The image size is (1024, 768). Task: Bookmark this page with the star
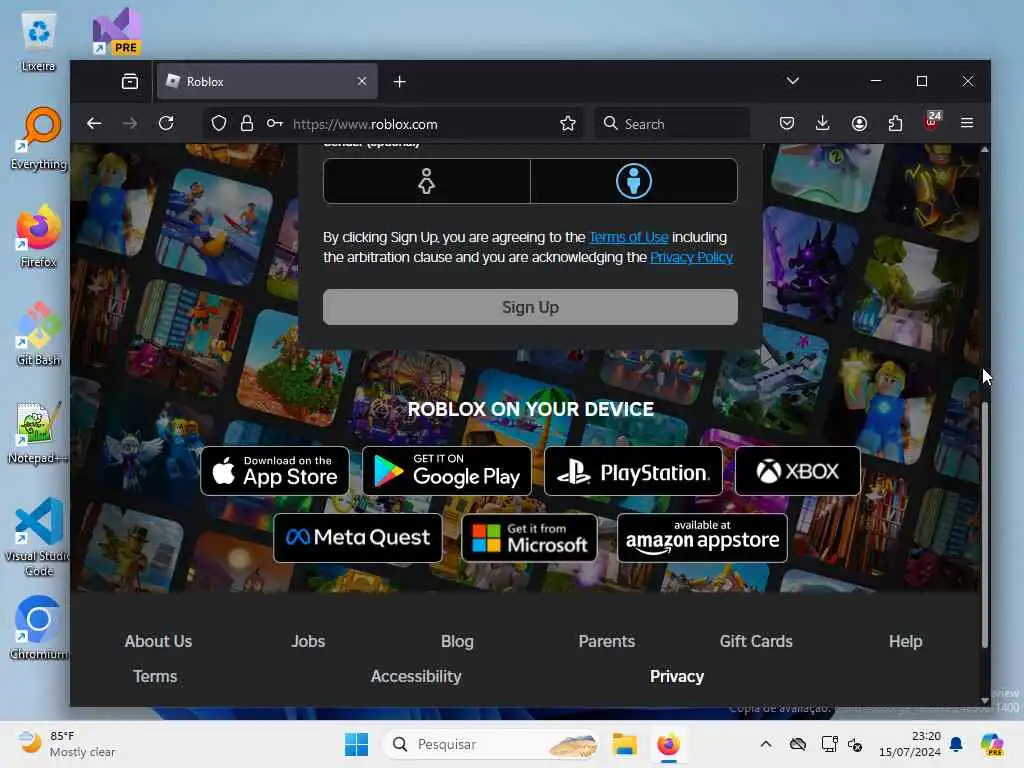[568, 123]
